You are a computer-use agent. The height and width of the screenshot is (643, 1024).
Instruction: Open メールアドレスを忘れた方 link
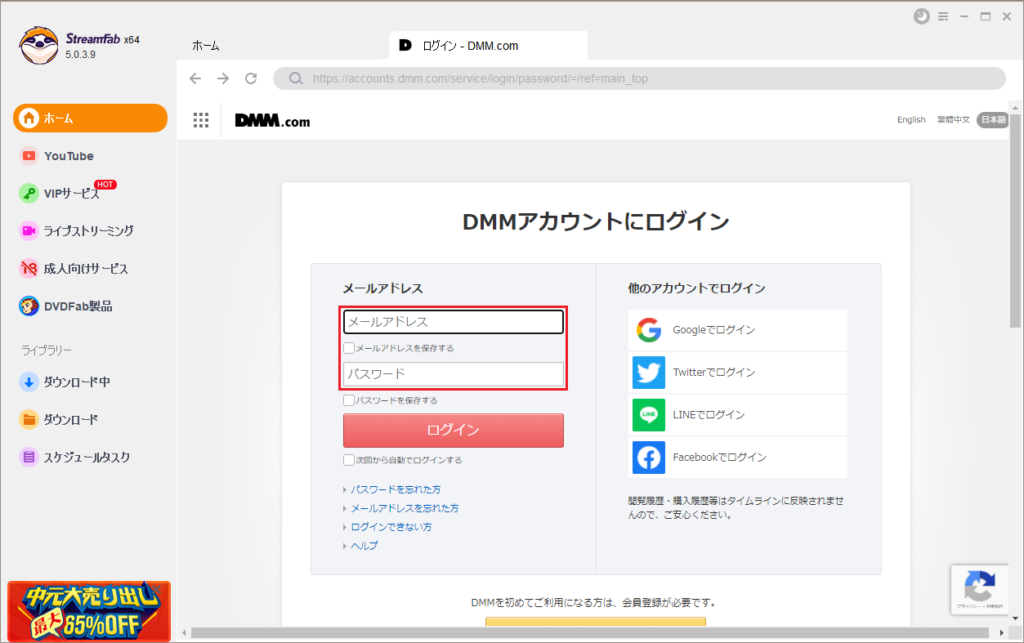(x=404, y=508)
